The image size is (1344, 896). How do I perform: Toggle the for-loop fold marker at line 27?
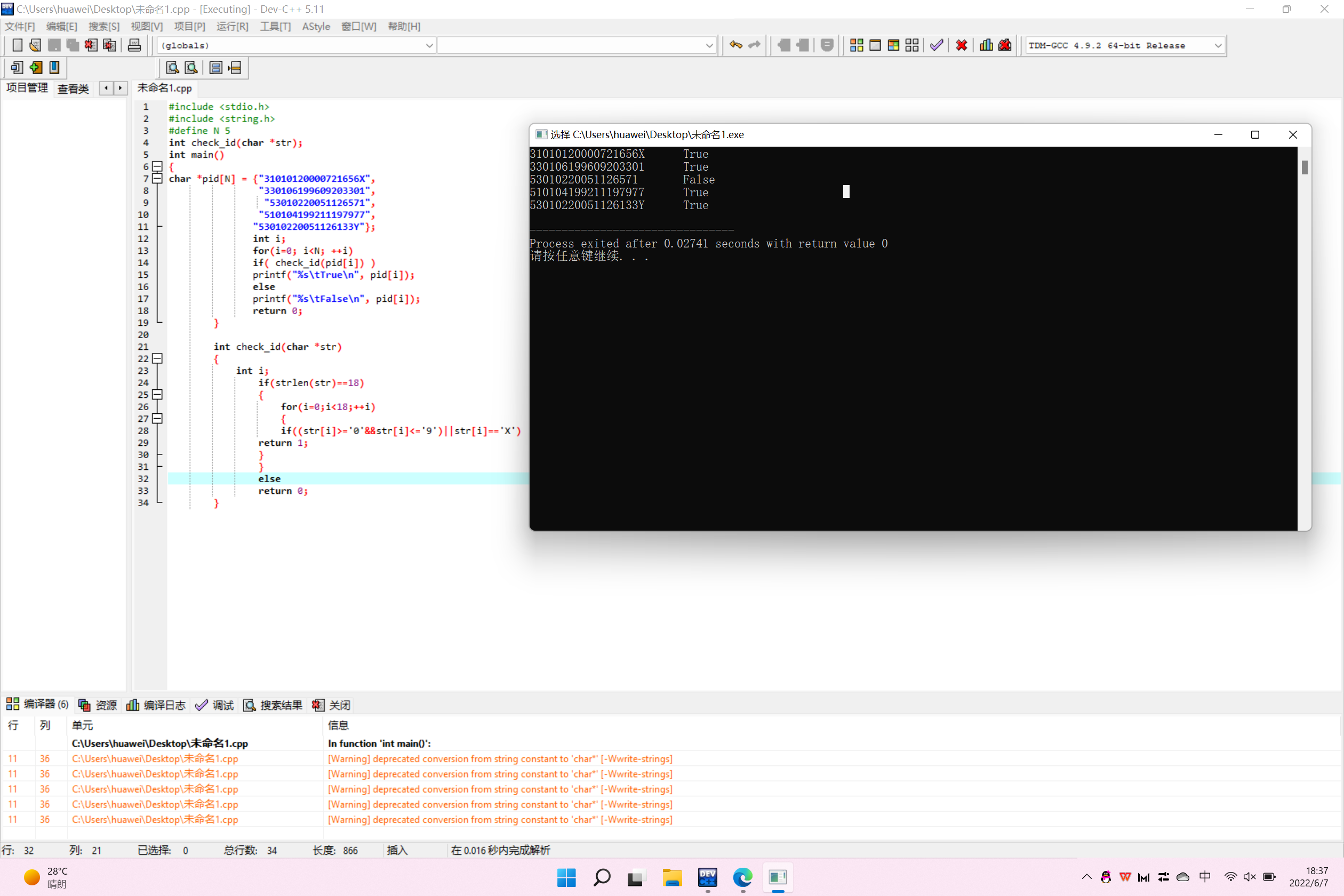click(x=157, y=419)
